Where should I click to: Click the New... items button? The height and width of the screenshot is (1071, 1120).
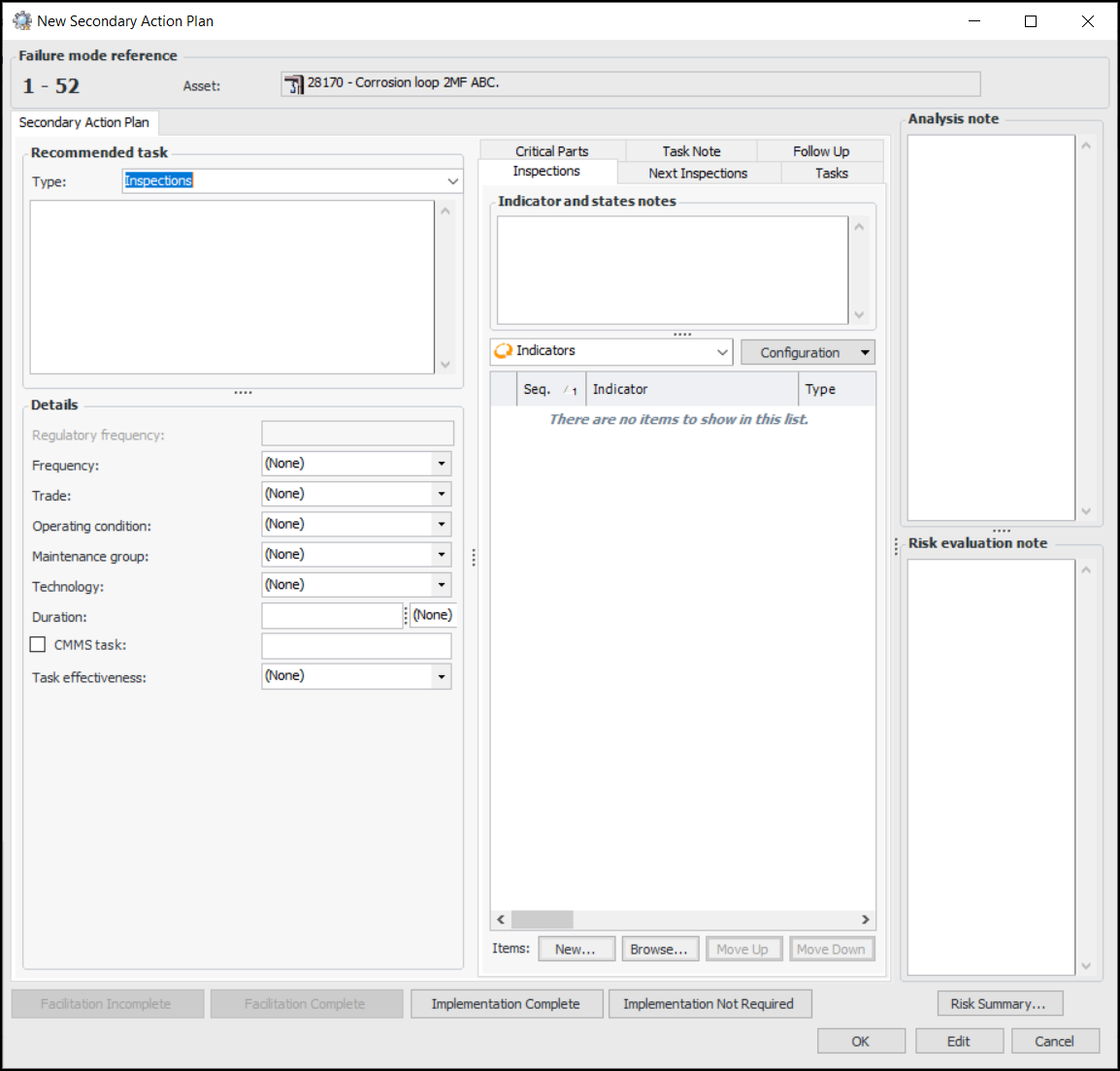(575, 949)
